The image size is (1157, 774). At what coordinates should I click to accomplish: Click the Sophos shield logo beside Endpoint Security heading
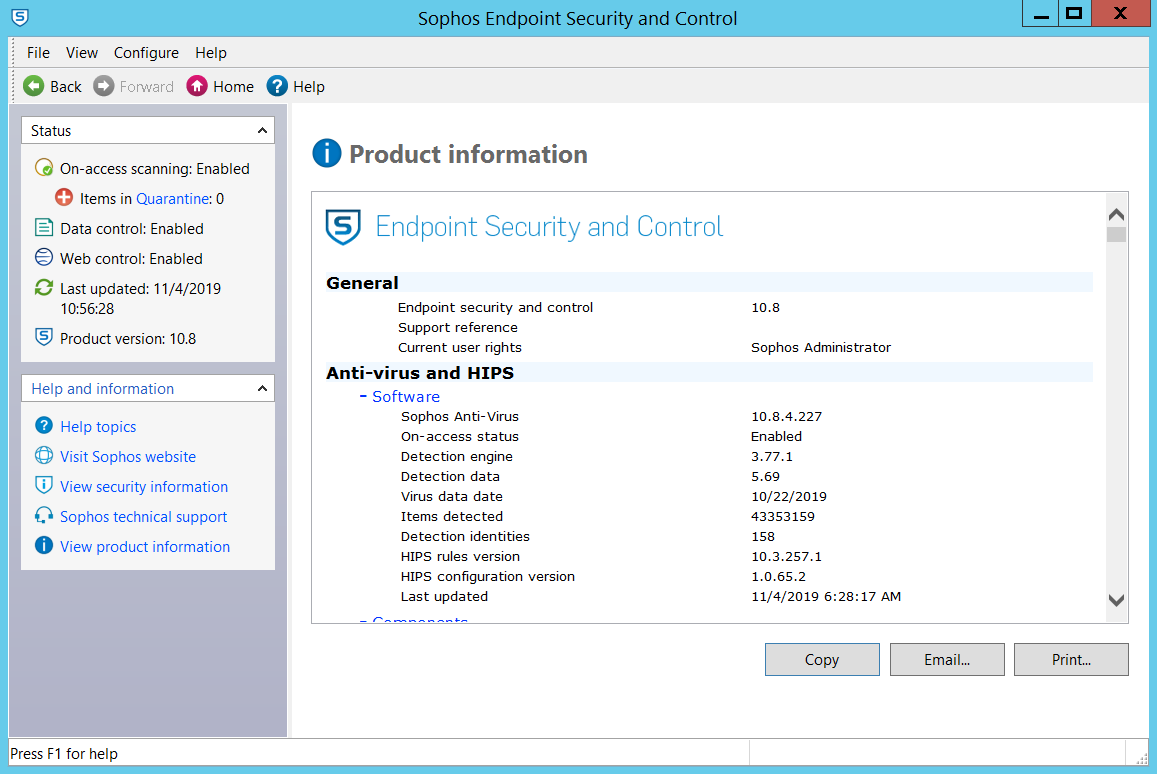pyautogui.click(x=342, y=227)
